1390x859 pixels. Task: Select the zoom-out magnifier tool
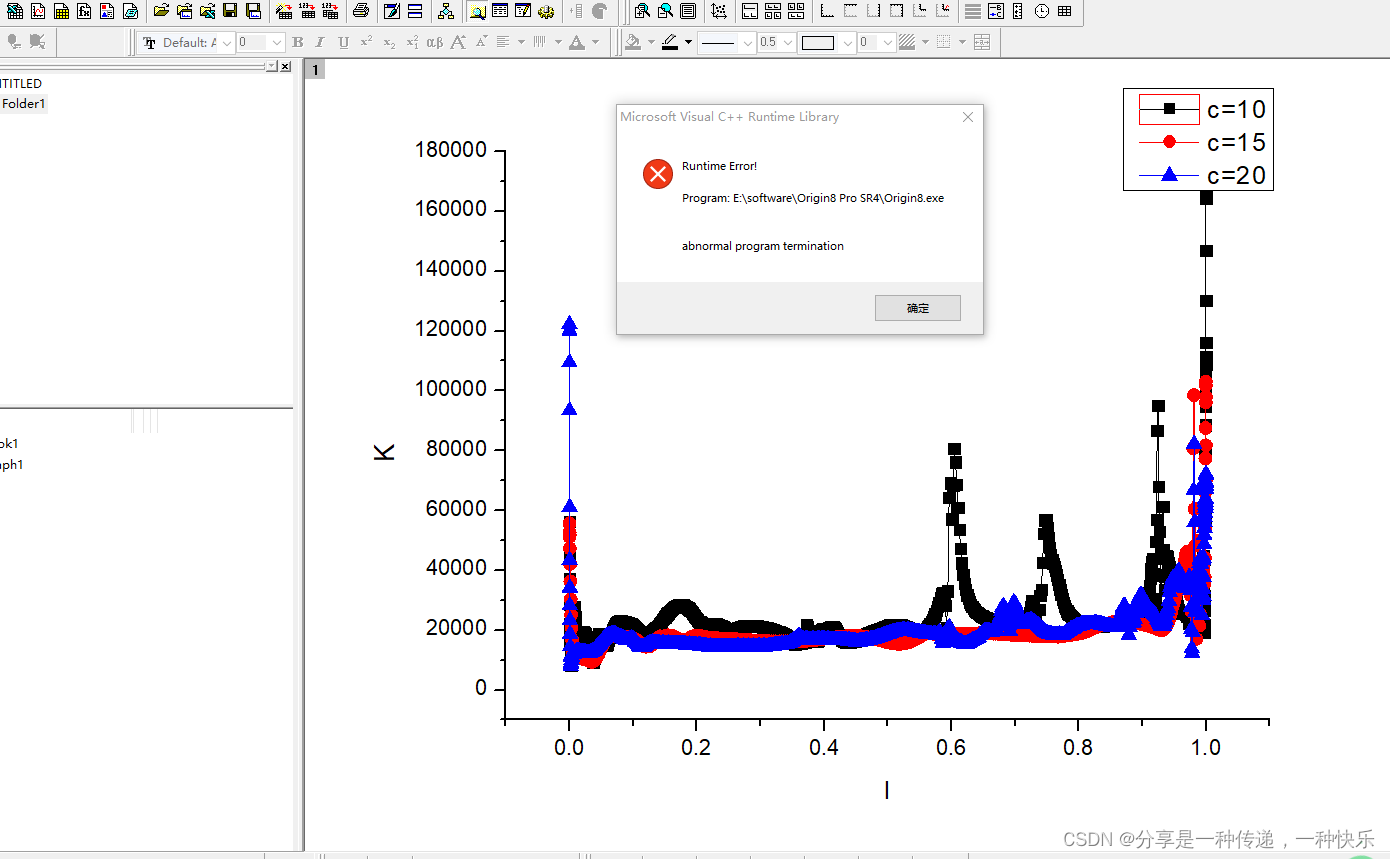(x=665, y=11)
